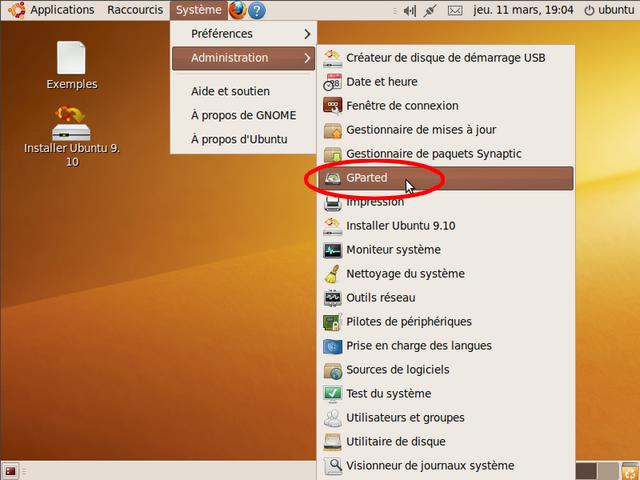Switch to the second workspace in switcher
This screenshot has height=480, width=640.
click(608, 471)
